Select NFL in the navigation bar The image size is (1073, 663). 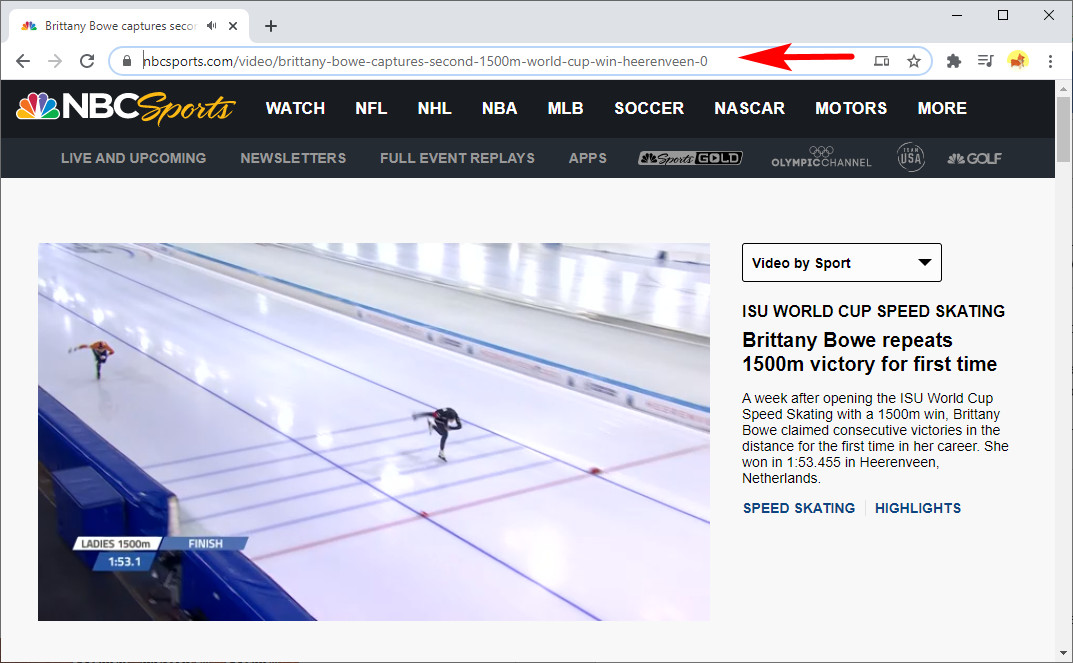coord(370,108)
